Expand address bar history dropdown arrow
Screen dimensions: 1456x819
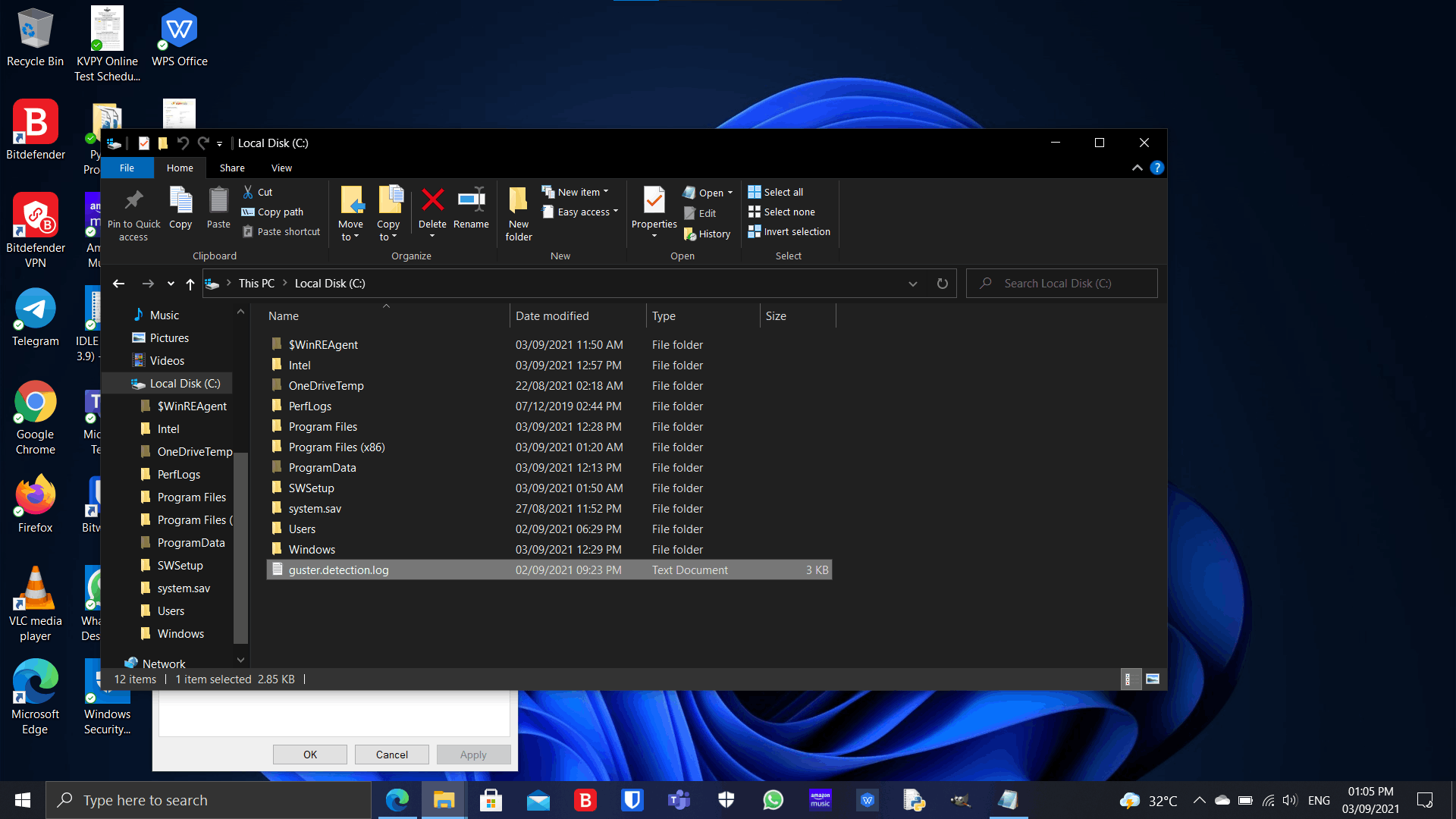pos(913,284)
